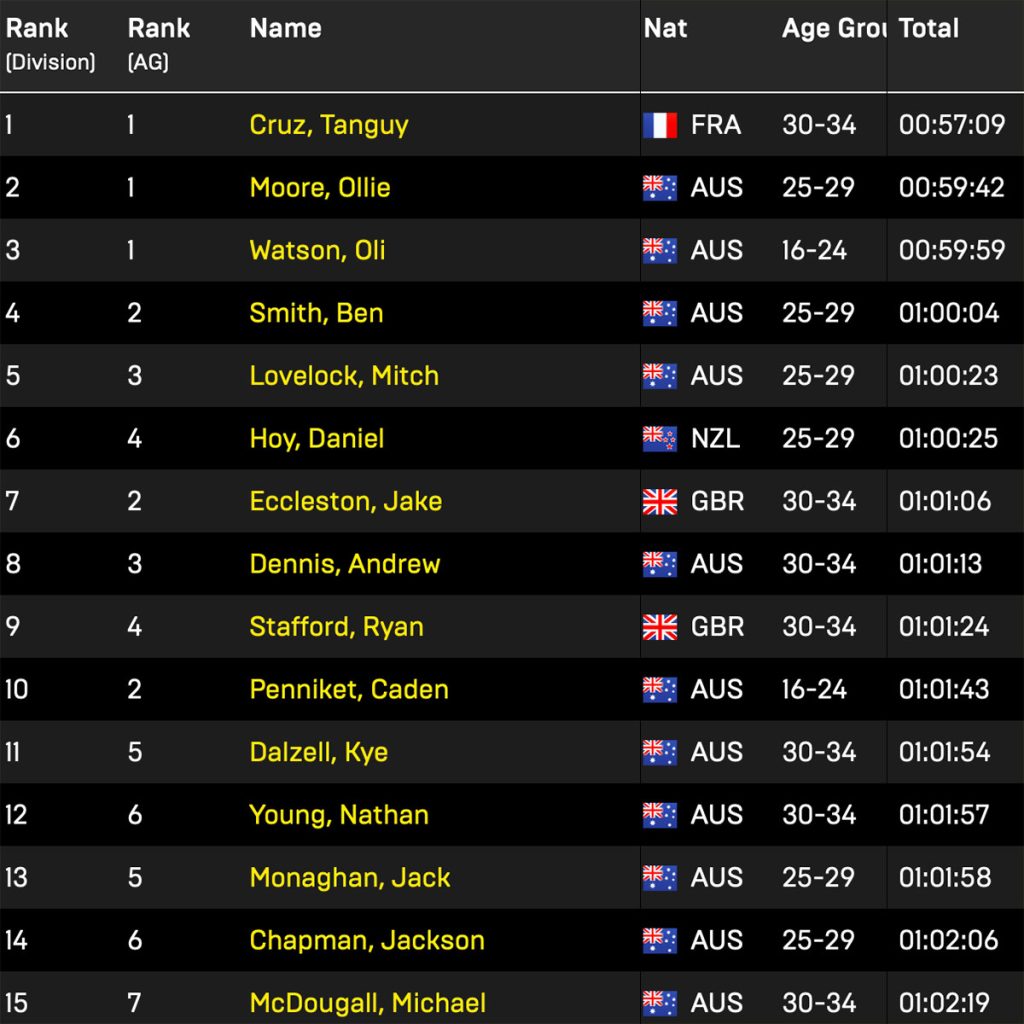Click the British flag in Jake Eccleston's row
This screenshot has width=1024, height=1024.
[660, 501]
